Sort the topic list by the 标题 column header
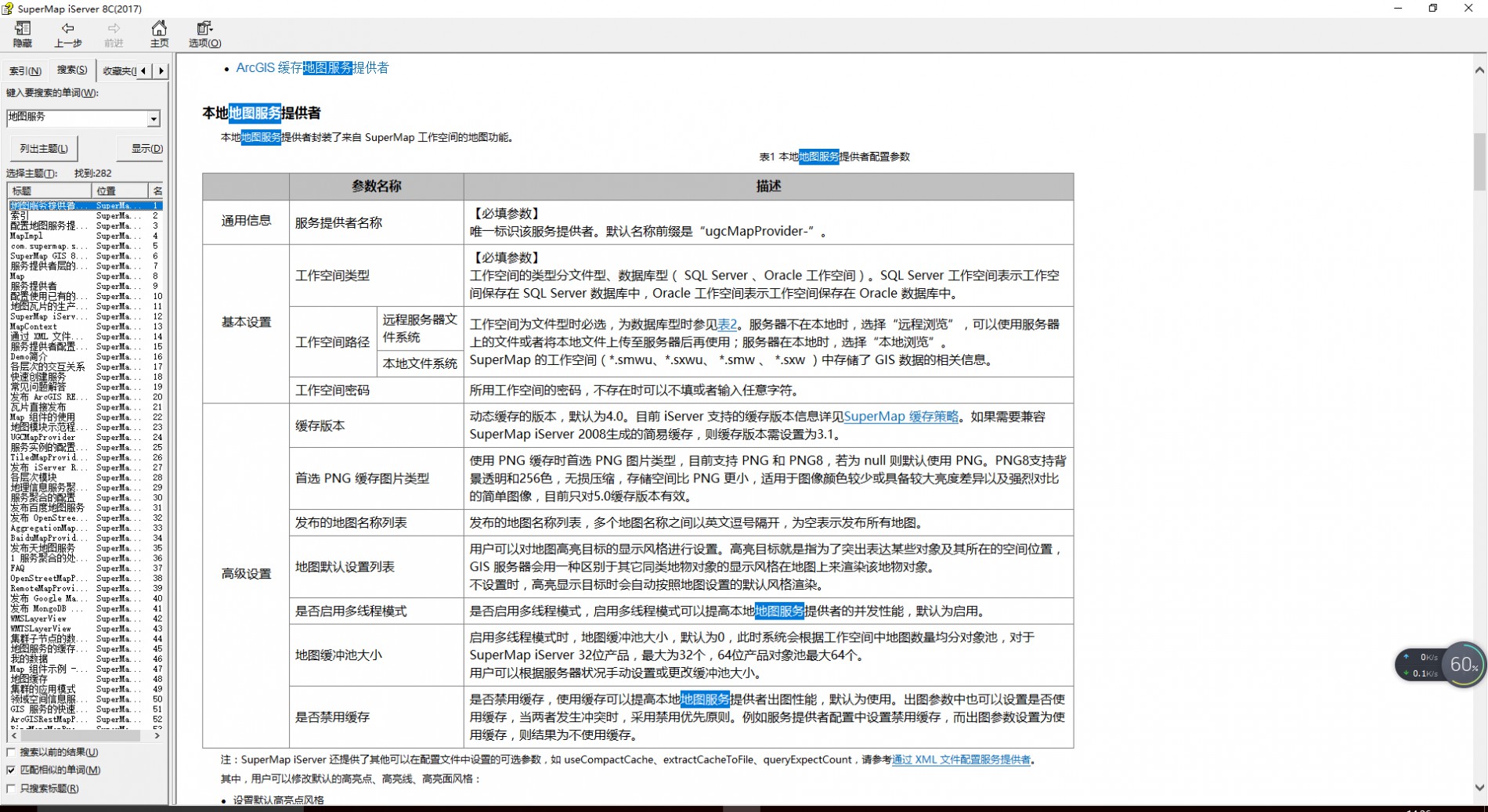Viewport: 1488px width, 812px height. coord(49,191)
